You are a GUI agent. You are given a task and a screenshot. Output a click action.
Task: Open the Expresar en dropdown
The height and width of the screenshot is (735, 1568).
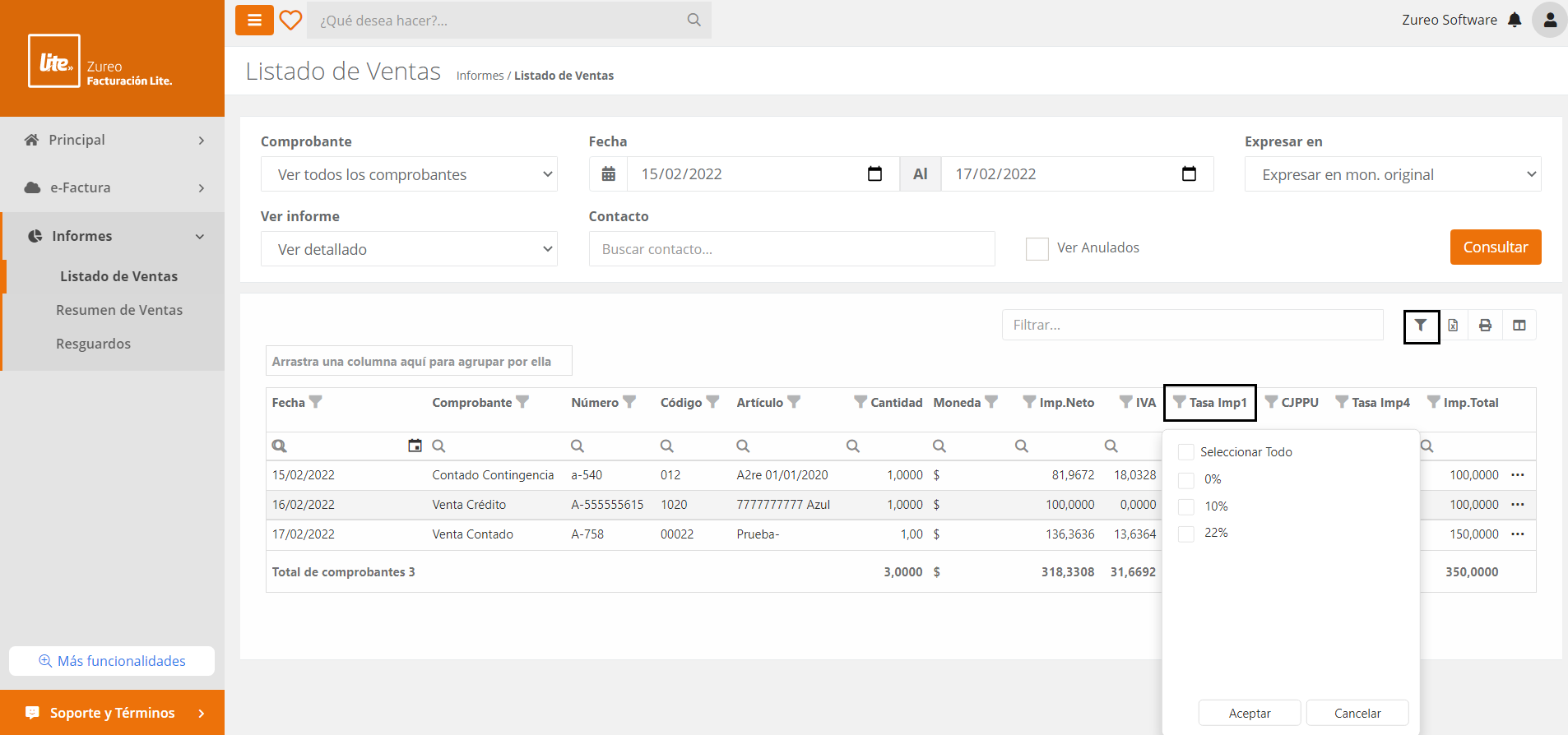tap(1392, 174)
